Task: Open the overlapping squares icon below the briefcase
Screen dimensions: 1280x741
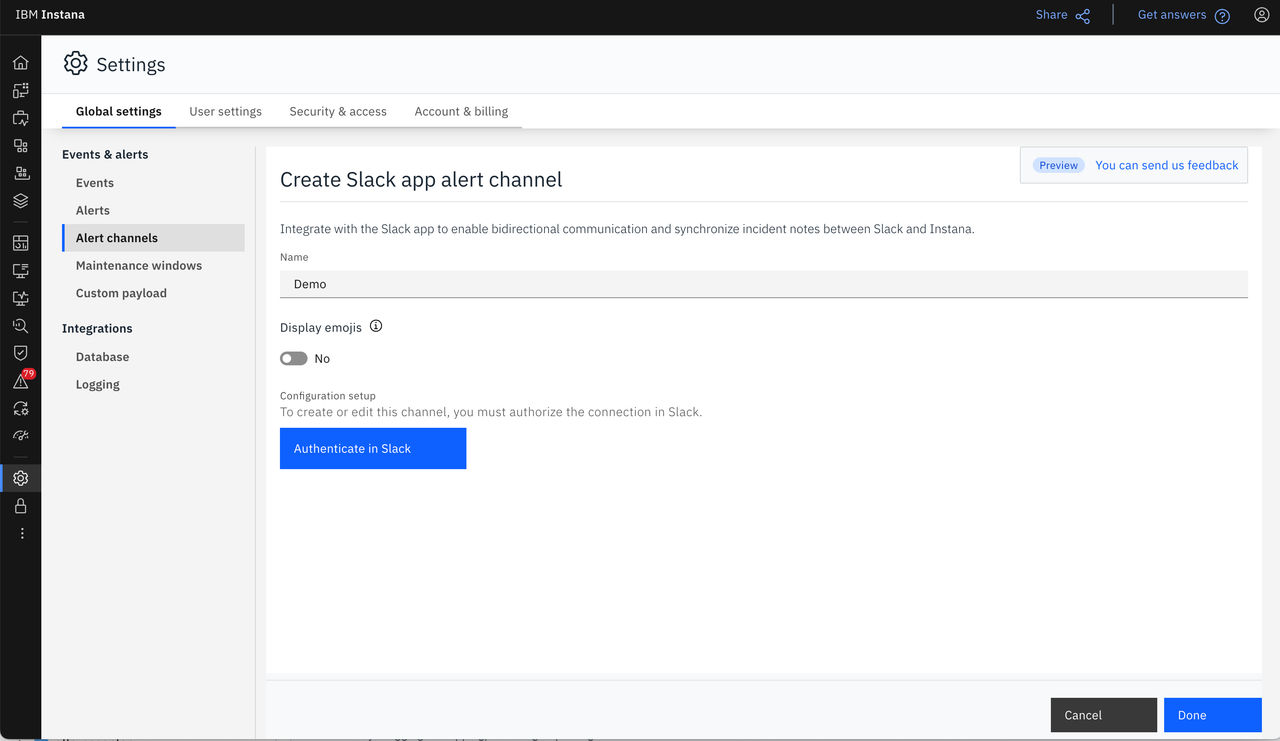Action: pos(20,146)
